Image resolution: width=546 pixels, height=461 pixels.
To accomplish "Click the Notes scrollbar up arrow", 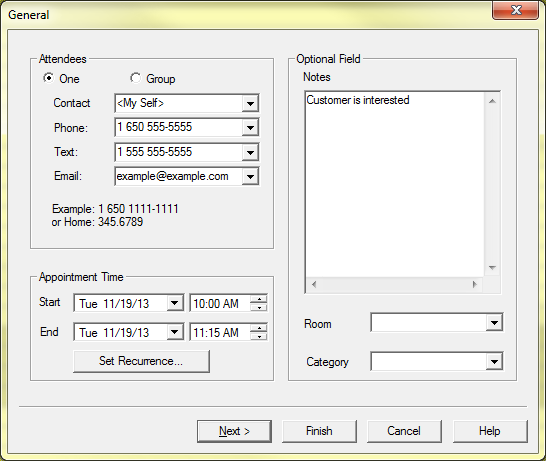I will tap(492, 101).
